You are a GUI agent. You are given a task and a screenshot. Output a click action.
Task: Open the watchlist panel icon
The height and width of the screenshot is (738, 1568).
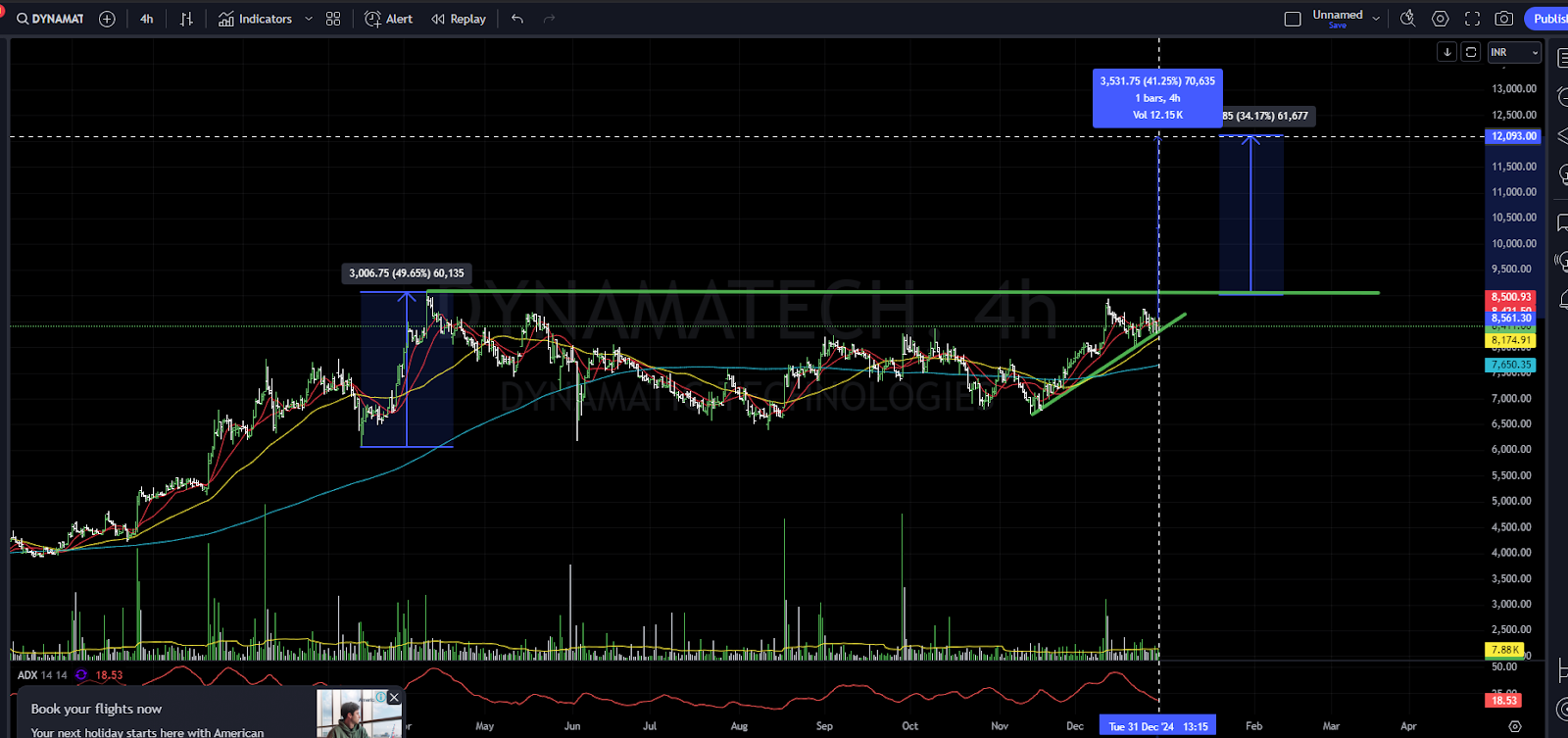tap(1561, 59)
